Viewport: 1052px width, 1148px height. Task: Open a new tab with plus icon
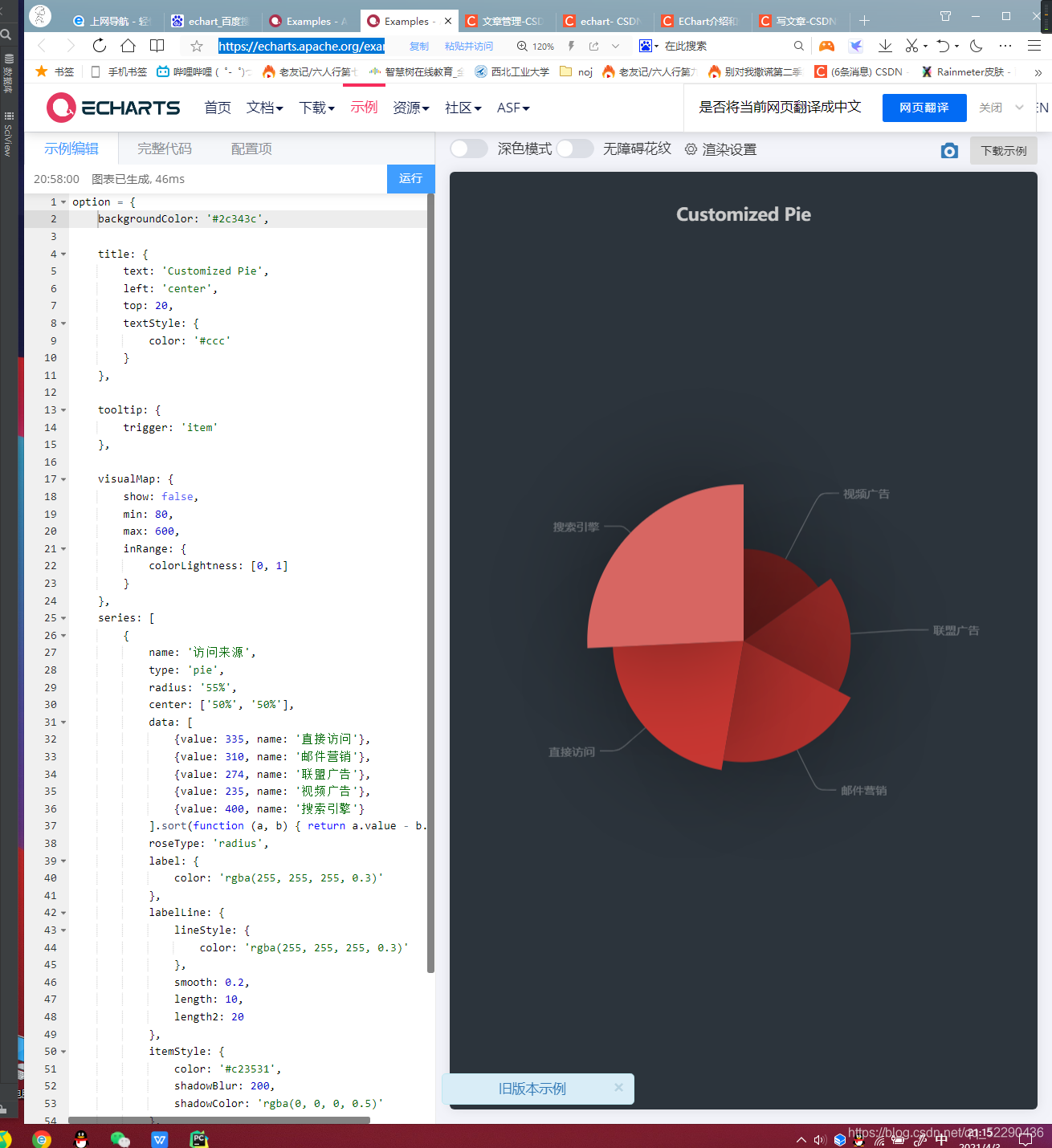point(865,21)
